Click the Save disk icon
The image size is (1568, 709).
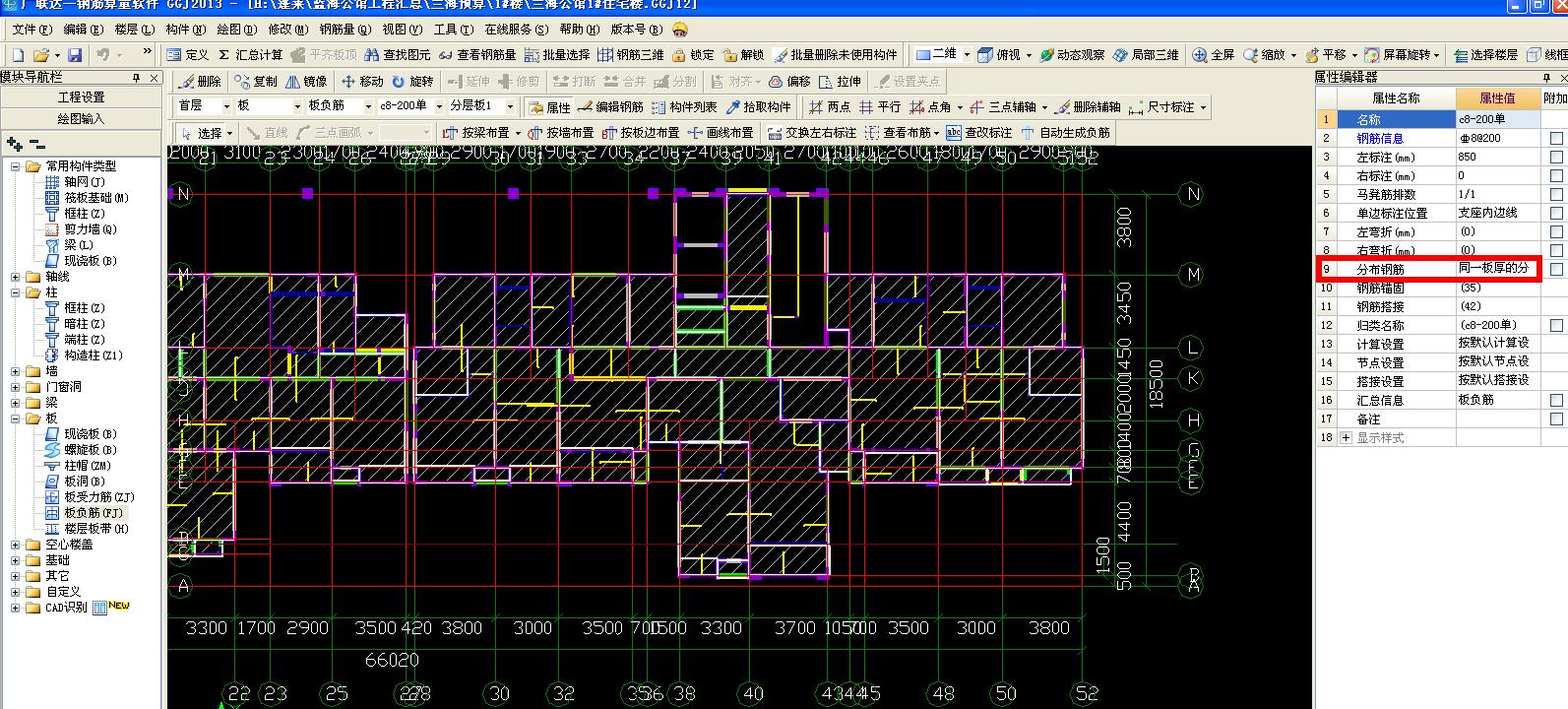tap(75, 55)
